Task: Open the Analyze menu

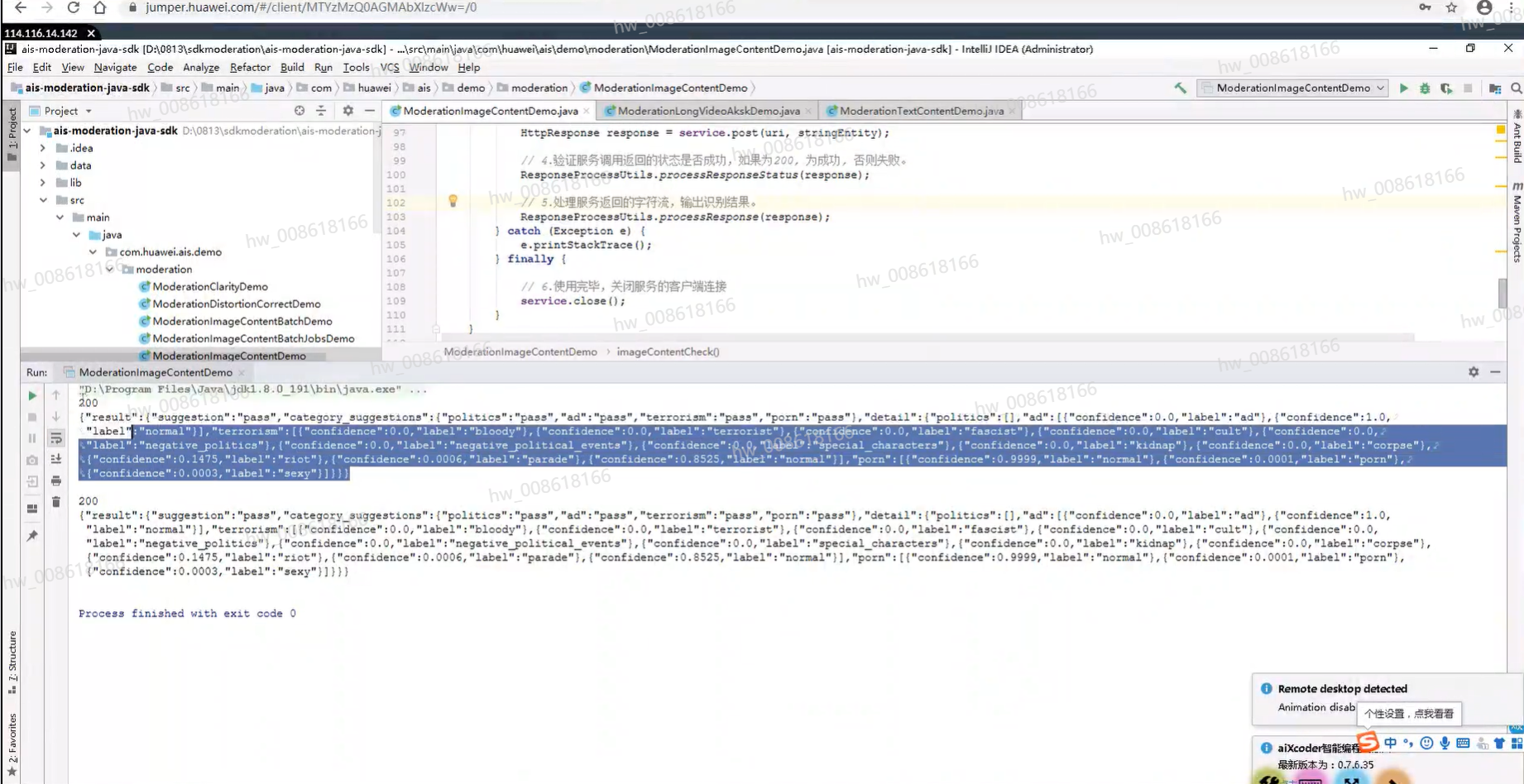Action: (x=201, y=68)
